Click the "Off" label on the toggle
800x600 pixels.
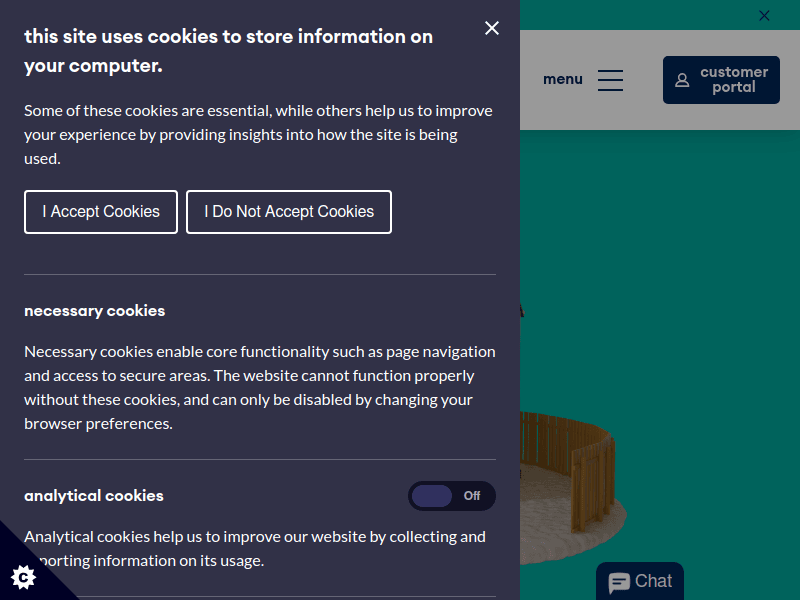pos(472,496)
